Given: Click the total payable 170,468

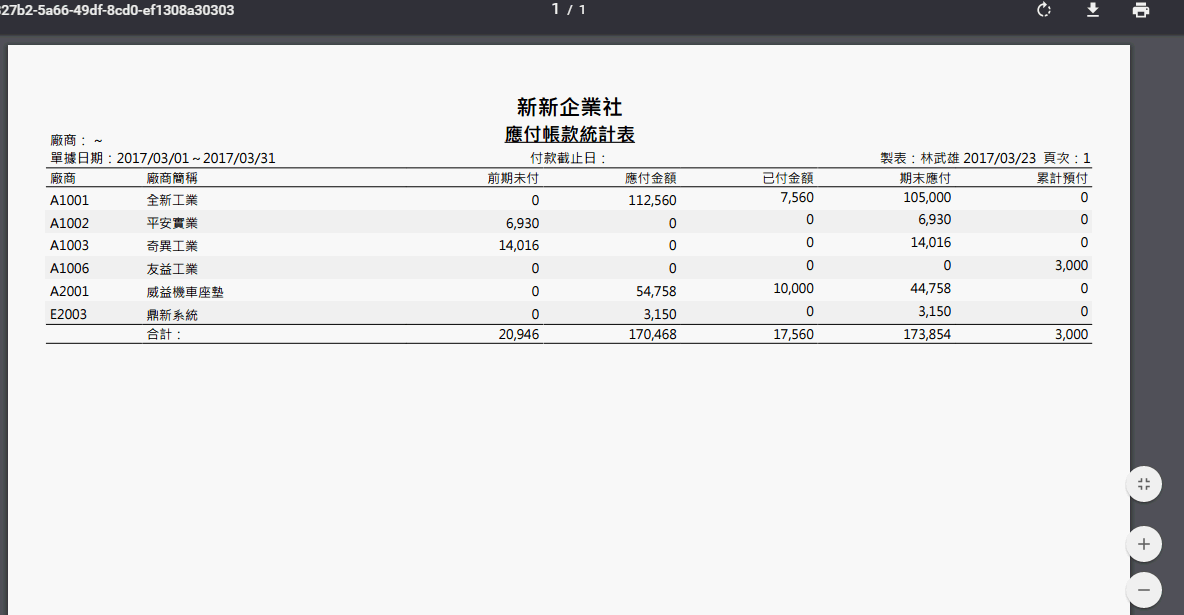Looking at the screenshot, I should click(652, 334).
